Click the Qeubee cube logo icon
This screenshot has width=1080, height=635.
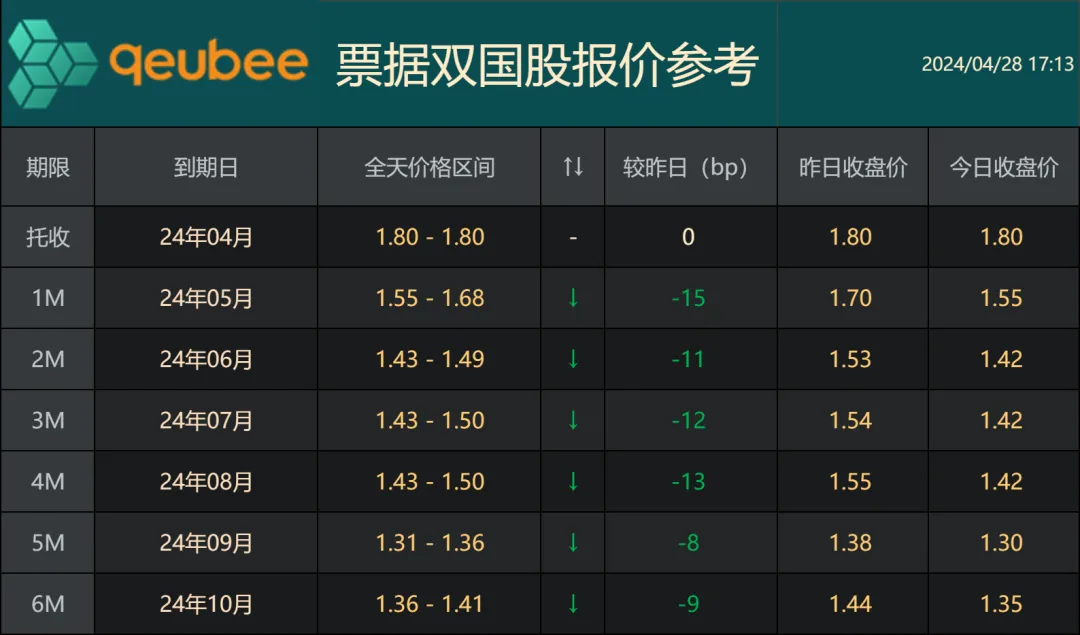(x=52, y=64)
